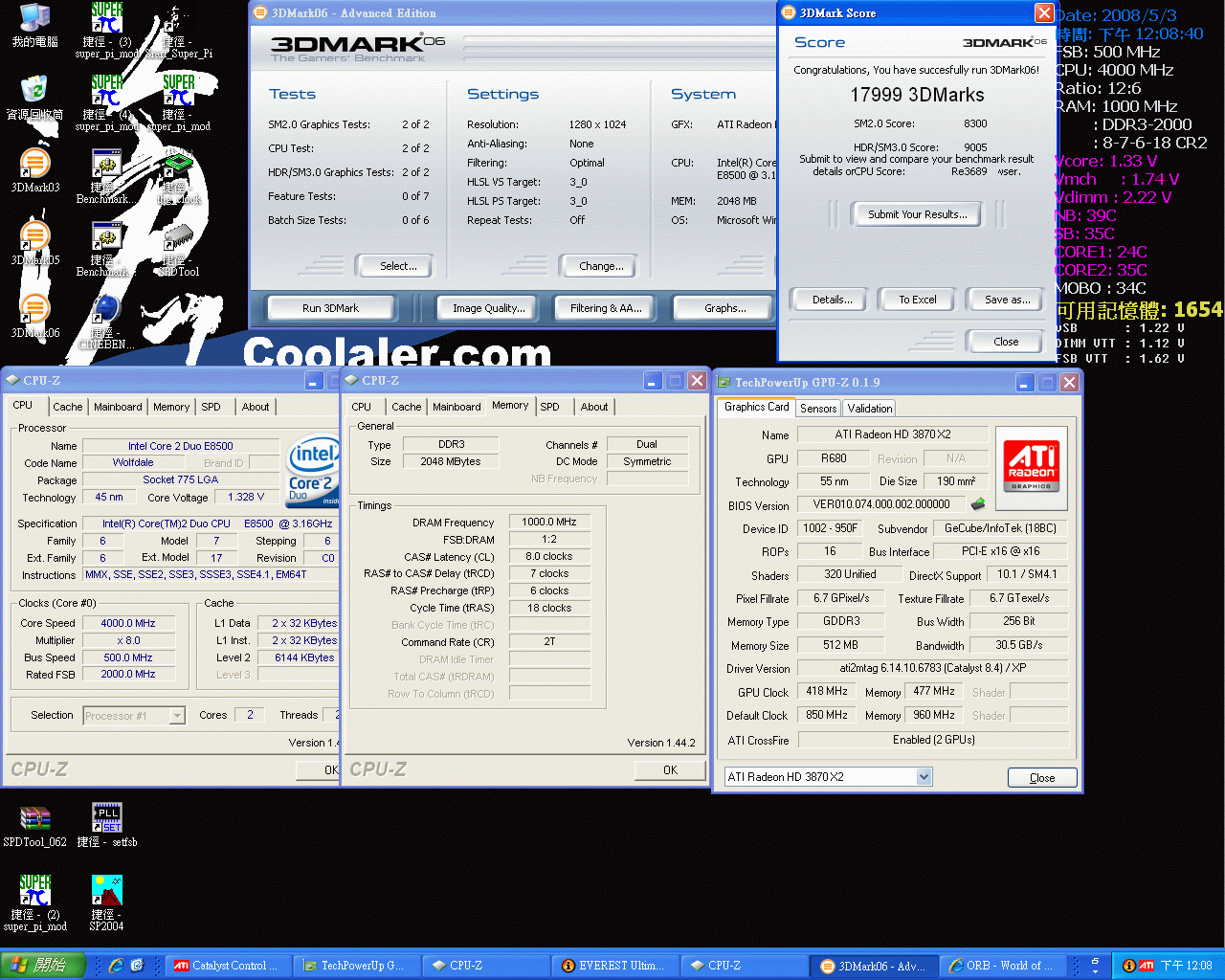Open the Recycle Bin icon
The image size is (1225, 980).
coord(34,92)
